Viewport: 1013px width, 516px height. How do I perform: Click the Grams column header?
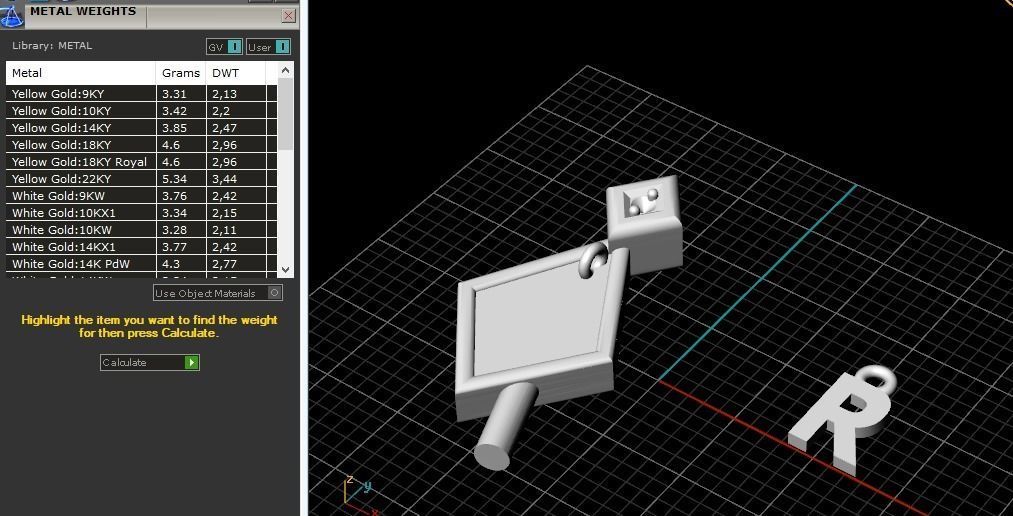(181, 73)
